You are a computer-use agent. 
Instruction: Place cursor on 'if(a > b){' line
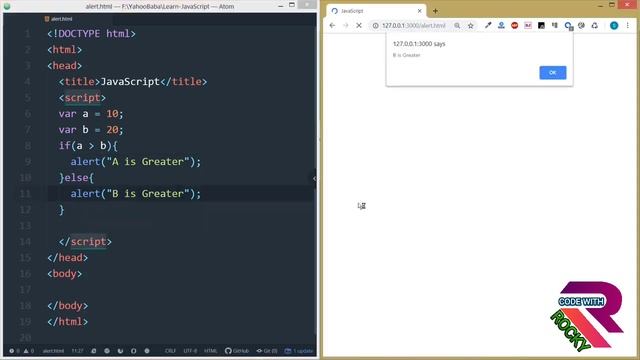coord(88,145)
